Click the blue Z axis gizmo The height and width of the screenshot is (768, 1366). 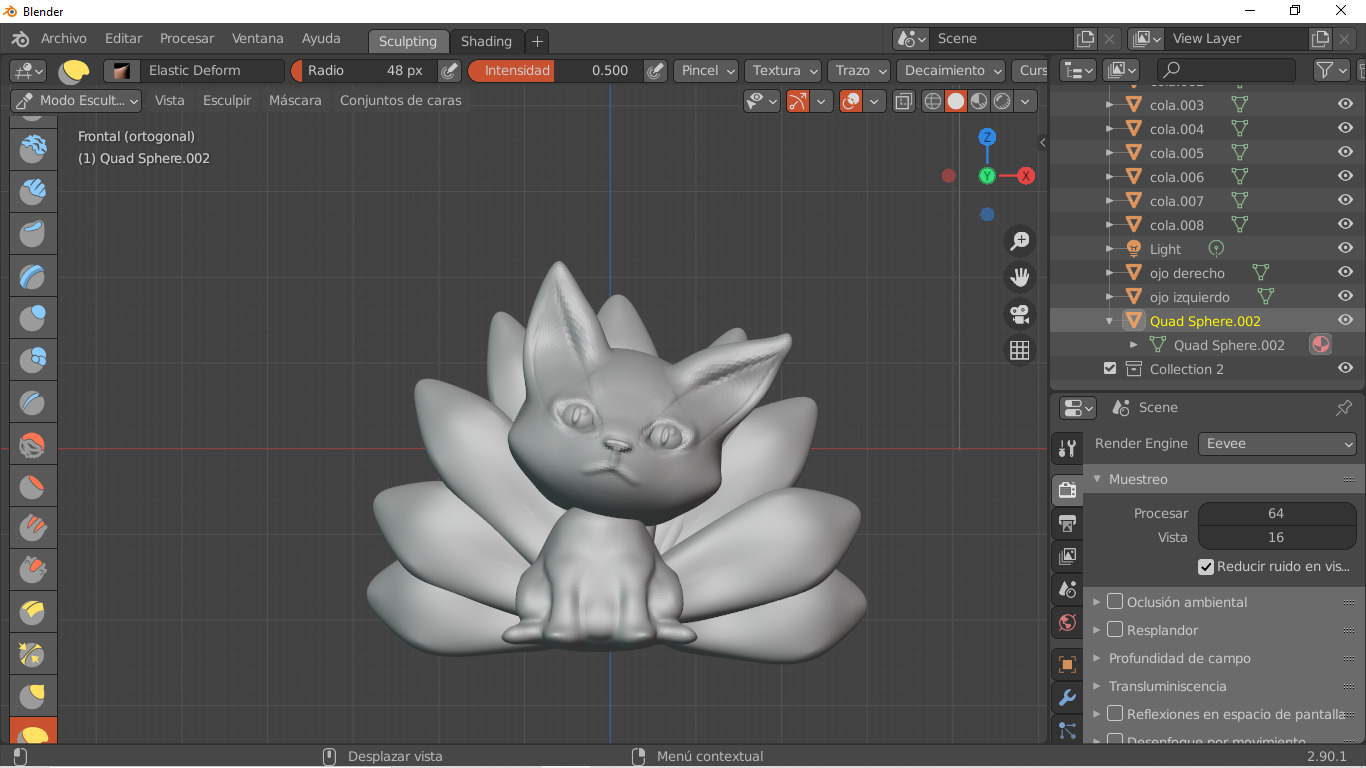pos(987,137)
